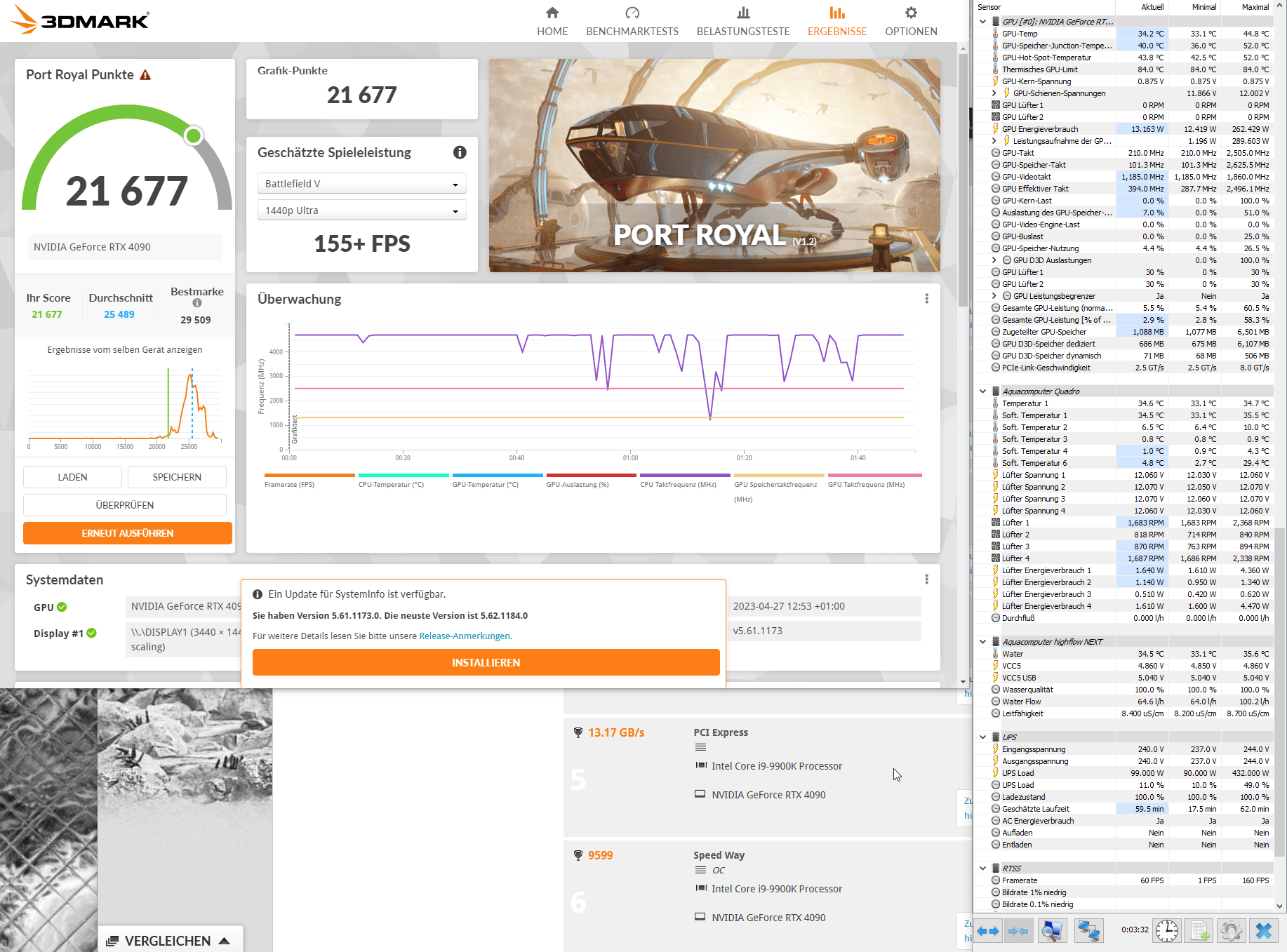This screenshot has width=1287, height=952.
Task: Select the ERGEBNISSE tab
Action: (x=837, y=22)
